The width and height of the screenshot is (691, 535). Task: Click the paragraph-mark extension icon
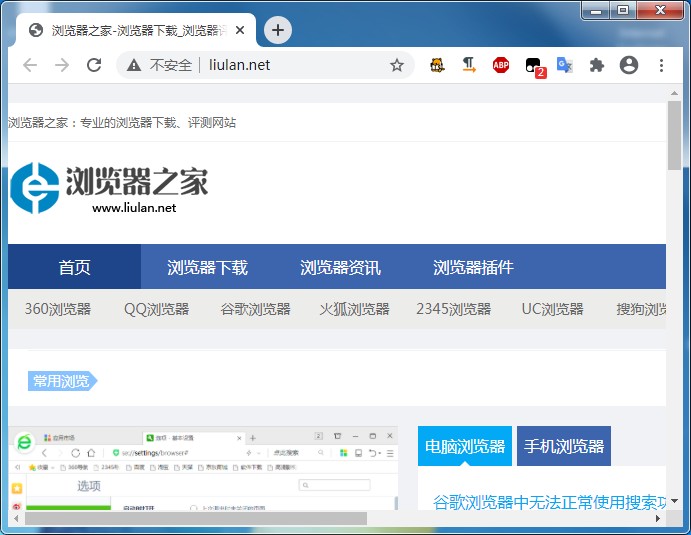[469, 65]
